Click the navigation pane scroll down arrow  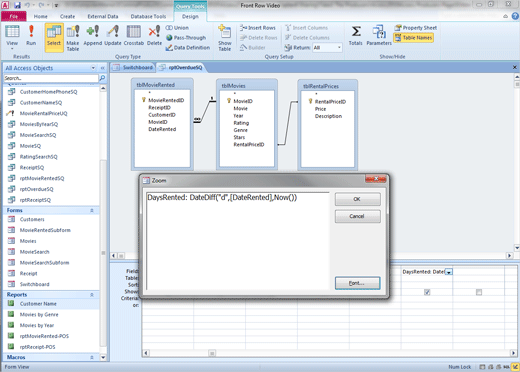[103, 357]
